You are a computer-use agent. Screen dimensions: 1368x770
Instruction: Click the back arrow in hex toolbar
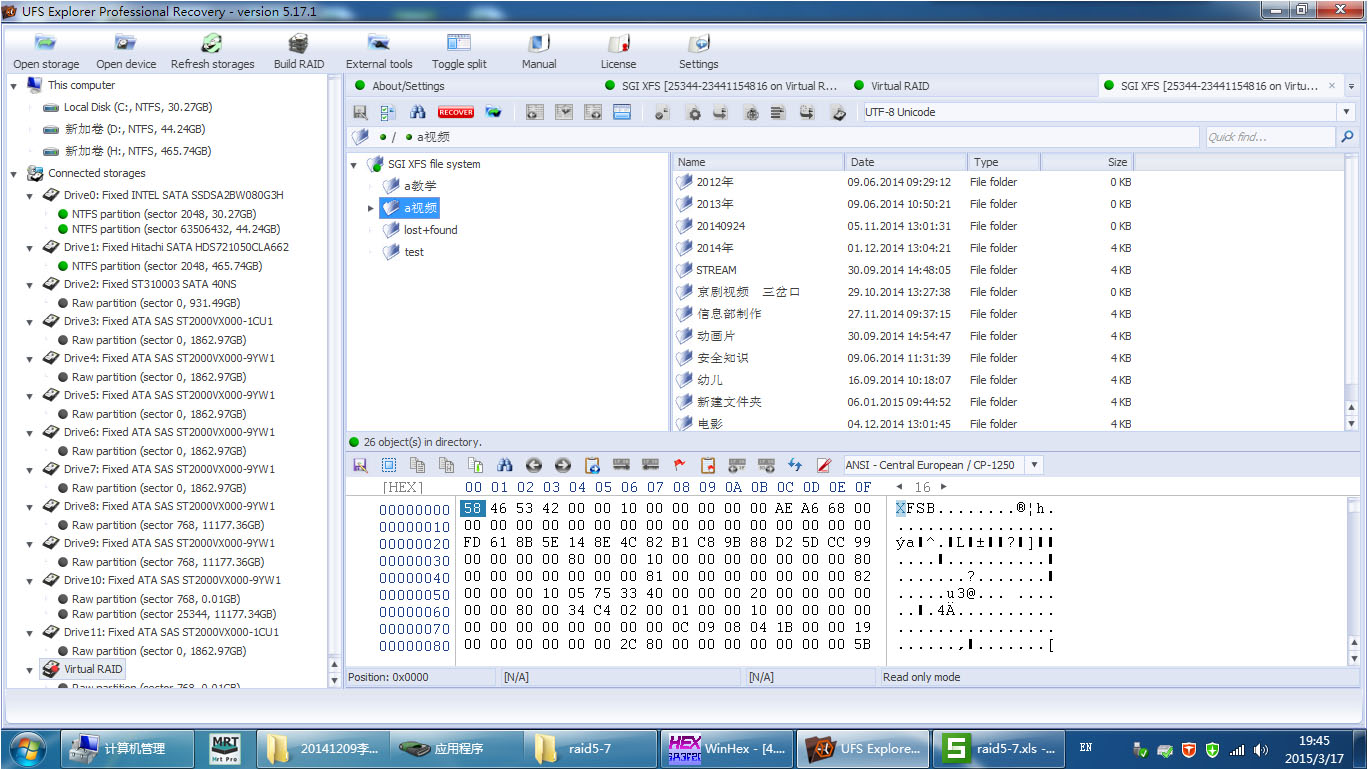coord(533,465)
